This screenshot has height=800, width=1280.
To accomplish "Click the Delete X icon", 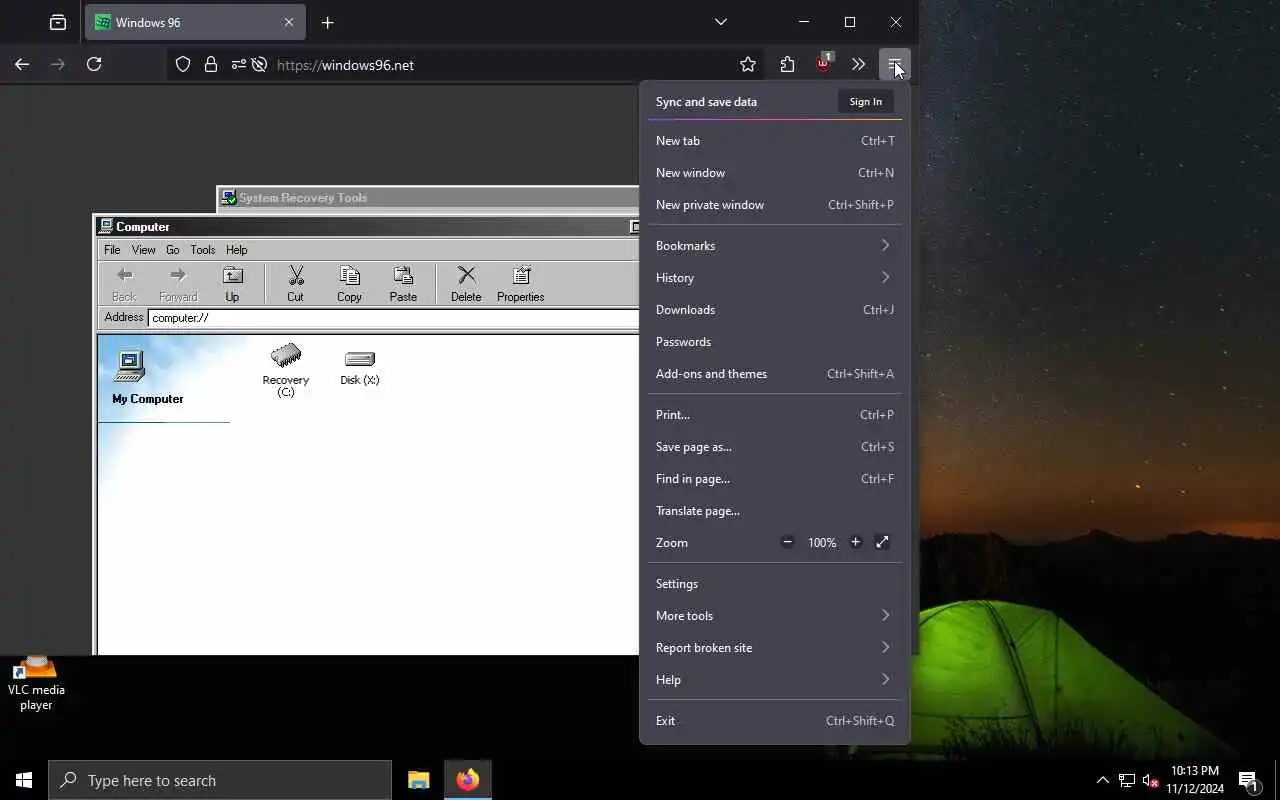I will click(x=466, y=284).
